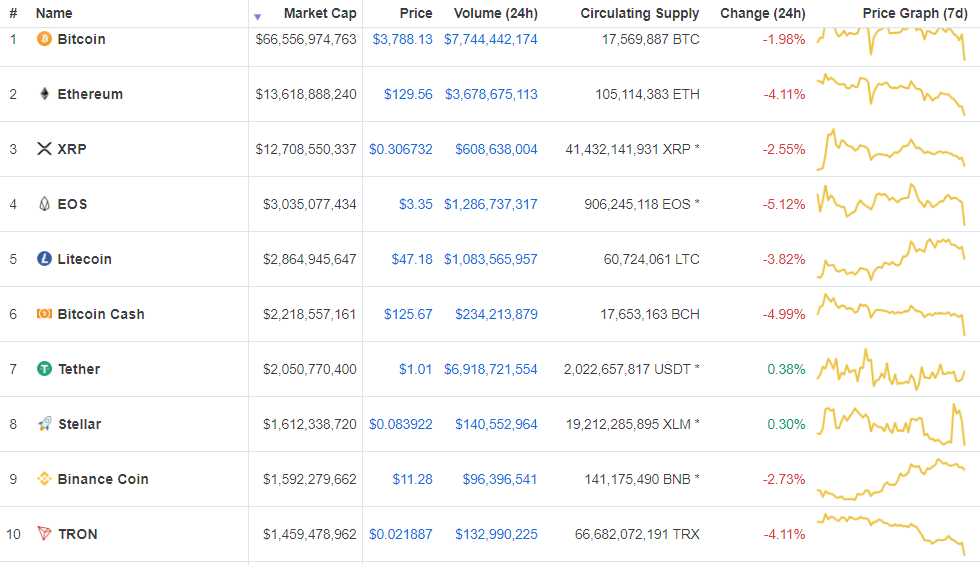The height and width of the screenshot is (565, 980).
Task: Click Stellar price $0.083922
Action: click(401, 424)
